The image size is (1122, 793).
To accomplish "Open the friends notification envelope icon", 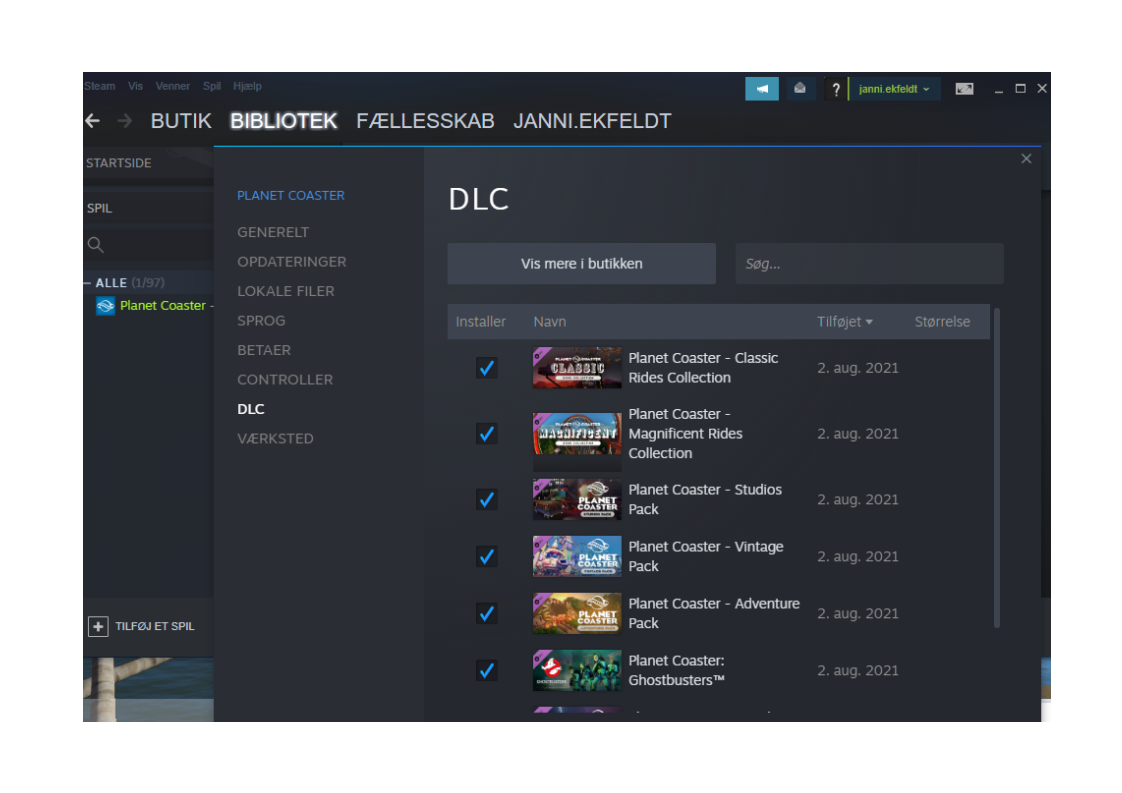I will tap(800, 89).
